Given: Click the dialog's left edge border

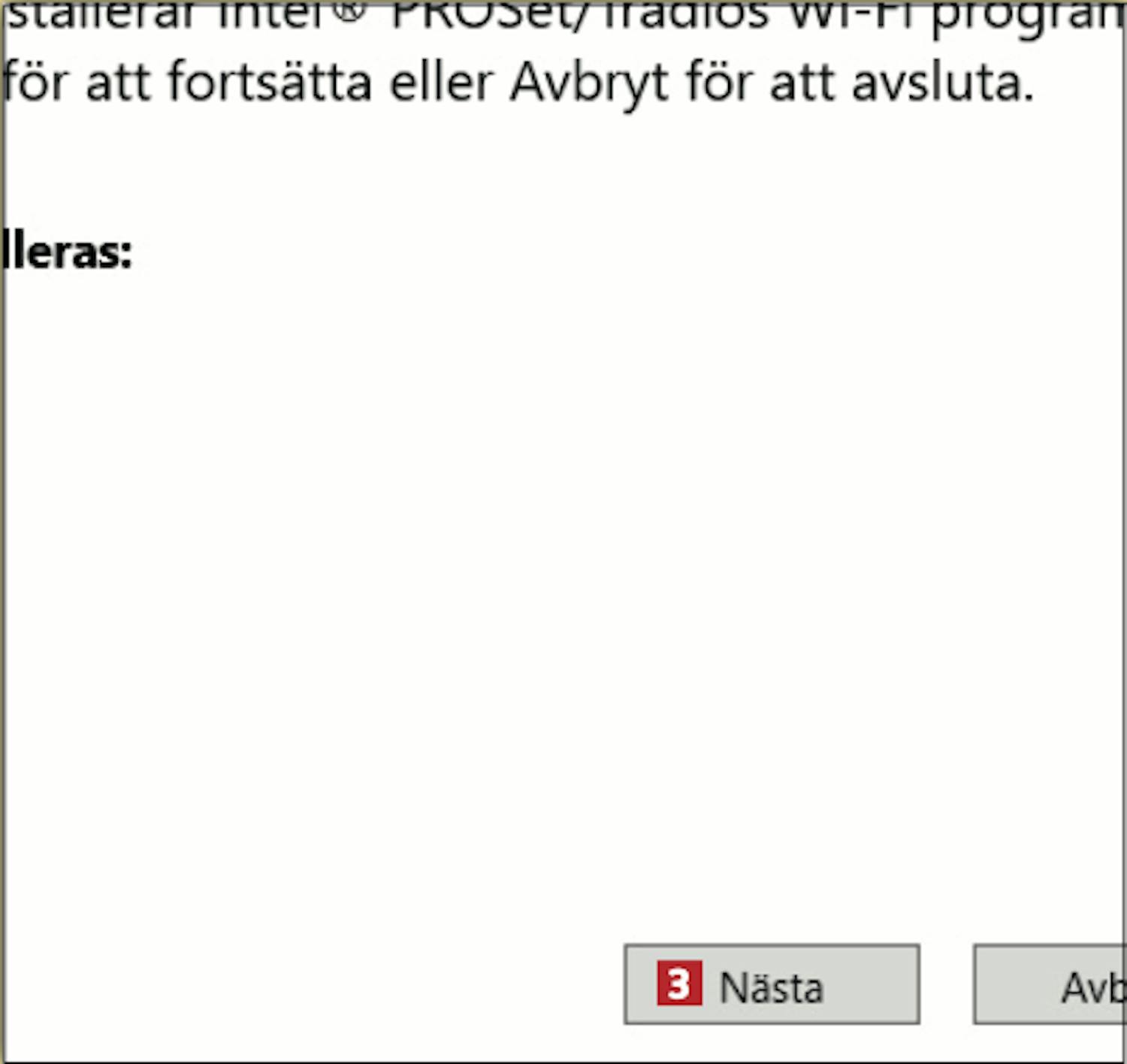Looking at the screenshot, I should 2,526.
